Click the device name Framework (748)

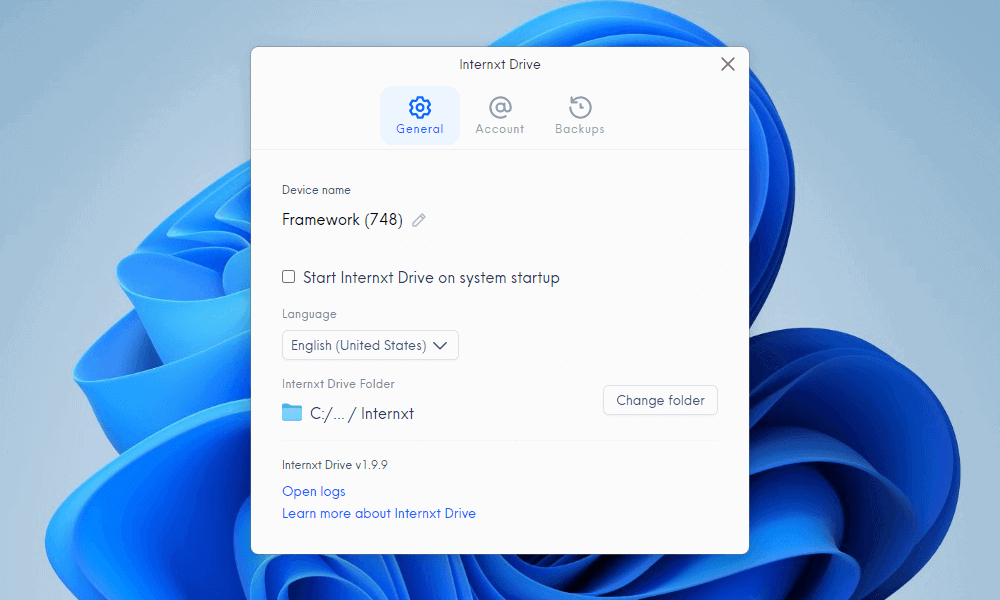344,220
